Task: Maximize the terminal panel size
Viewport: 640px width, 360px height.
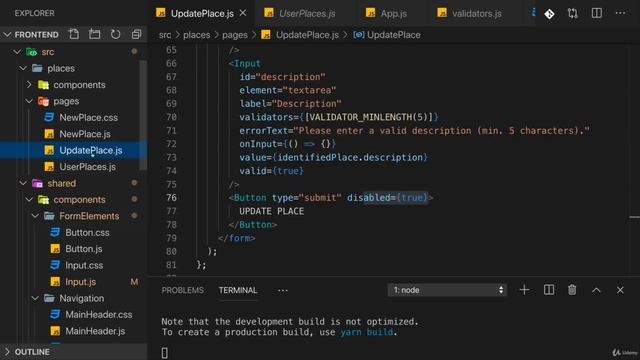Action: pos(596,290)
